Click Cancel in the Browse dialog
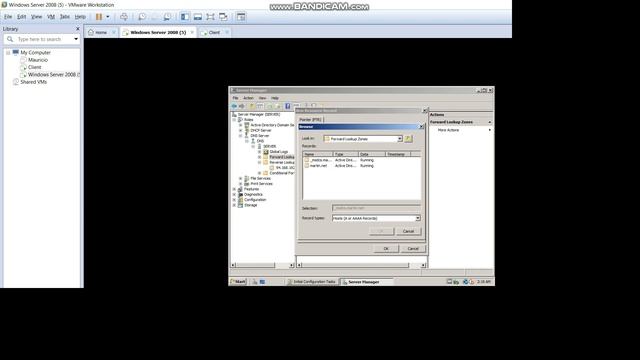 (x=408, y=231)
